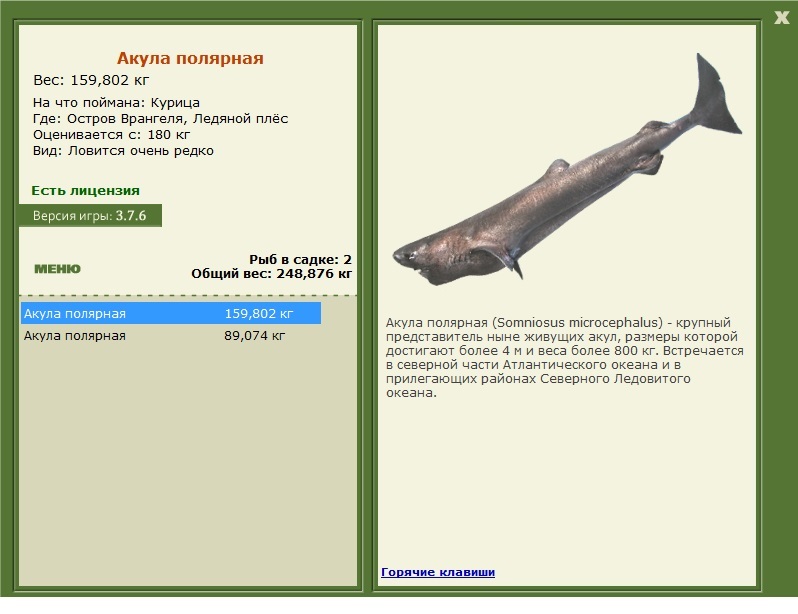This screenshot has width=798, height=614.
Task: Click the Вес: 159,802 кг line
Action: [91, 80]
